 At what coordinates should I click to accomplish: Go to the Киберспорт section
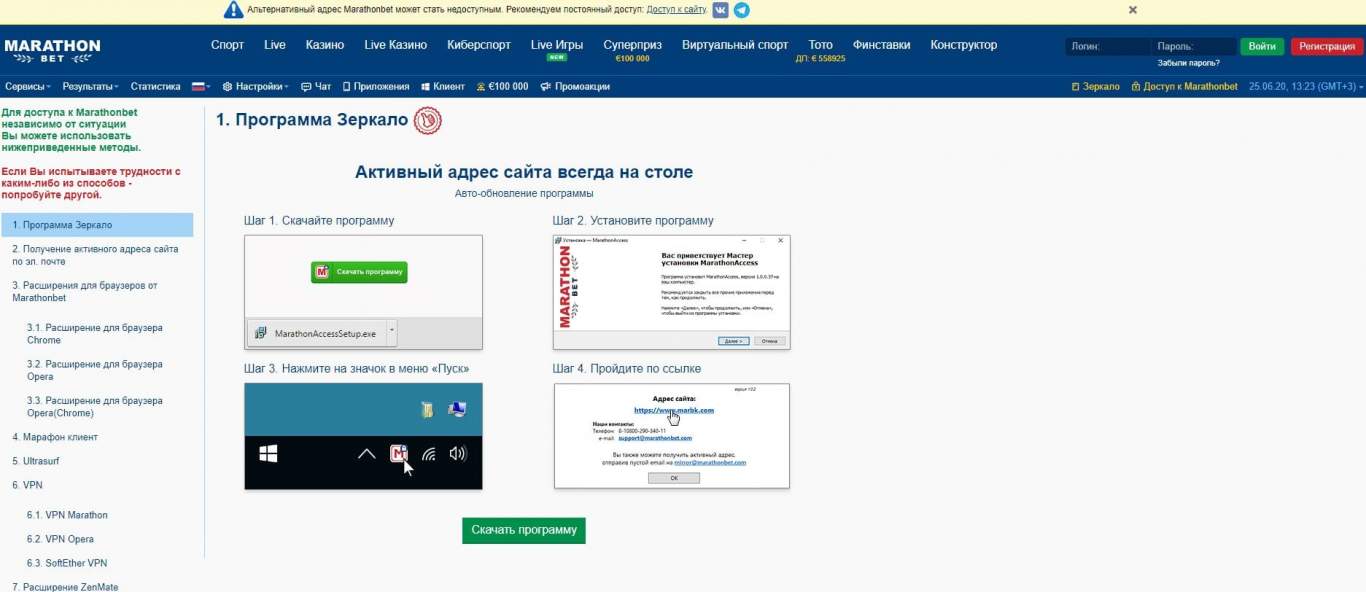pyautogui.click(x=479, y=45)
